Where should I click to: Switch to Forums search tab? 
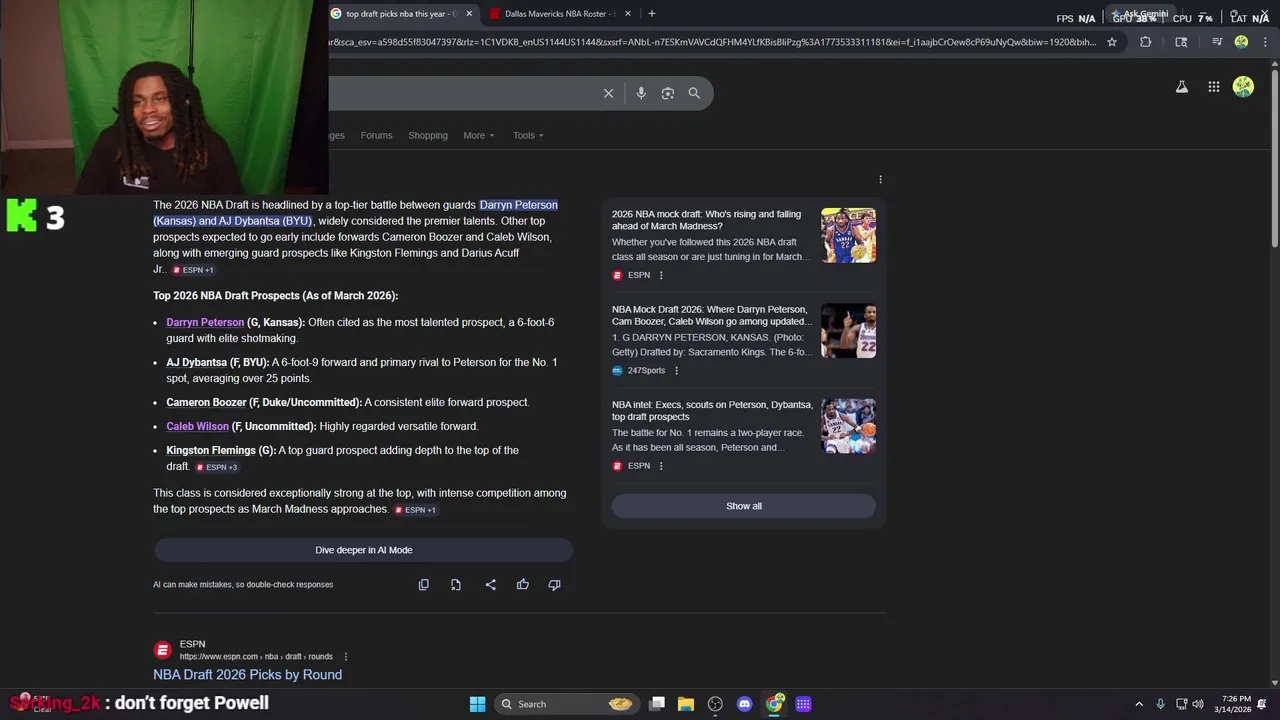click(376, 136)
